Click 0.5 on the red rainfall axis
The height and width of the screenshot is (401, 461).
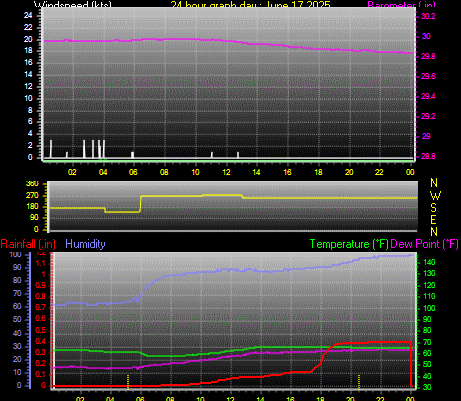(41, 330)
